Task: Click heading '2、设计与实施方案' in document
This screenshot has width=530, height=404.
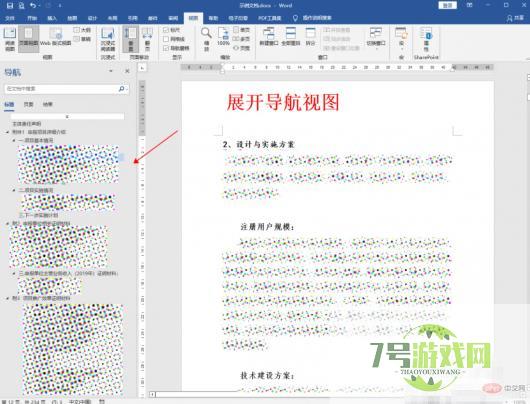Action: pyautogui.click(x=259, y=144)
